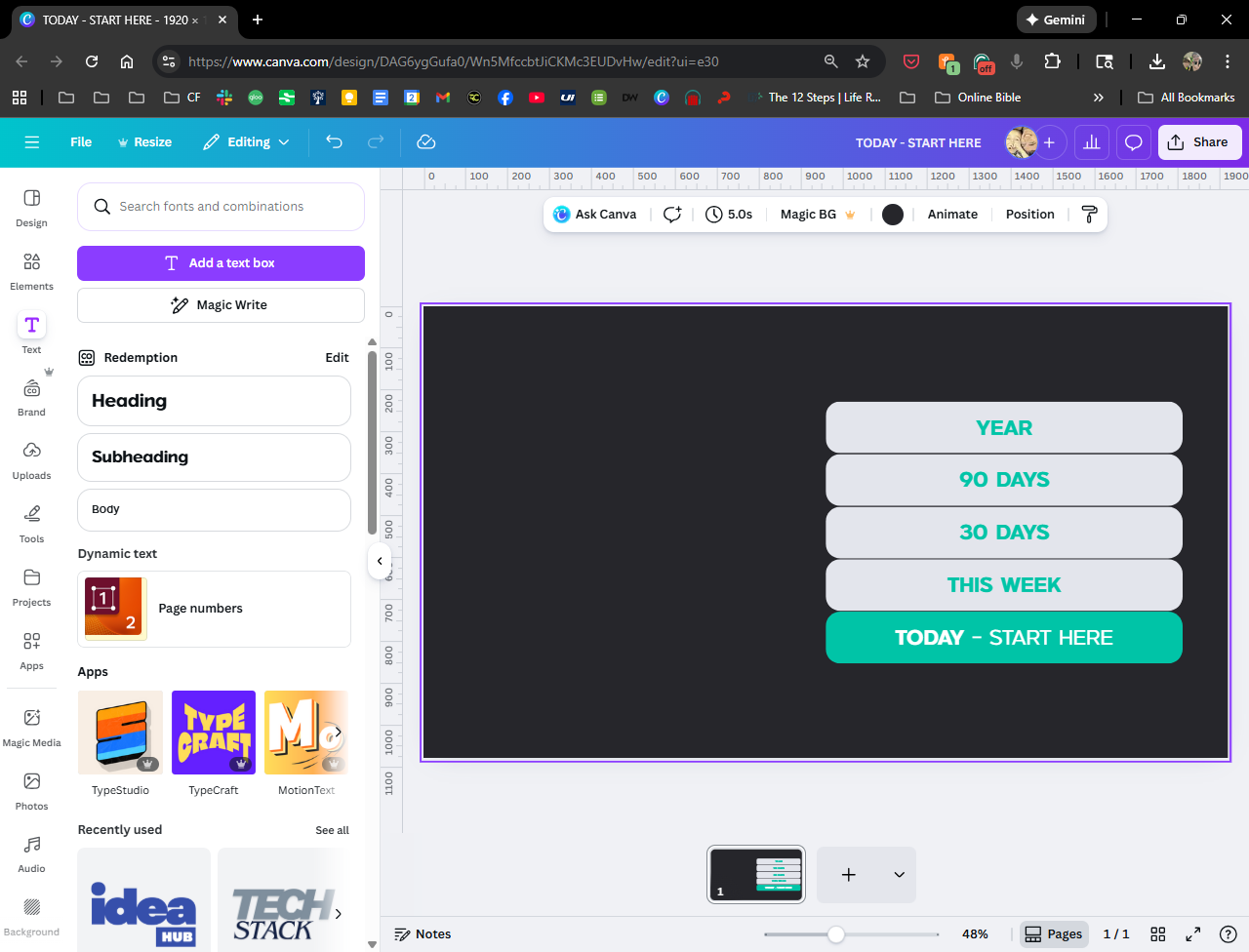This screenshot has height=952, width=1249.
Task: Click the Share button
Action: coord(1199,142)
